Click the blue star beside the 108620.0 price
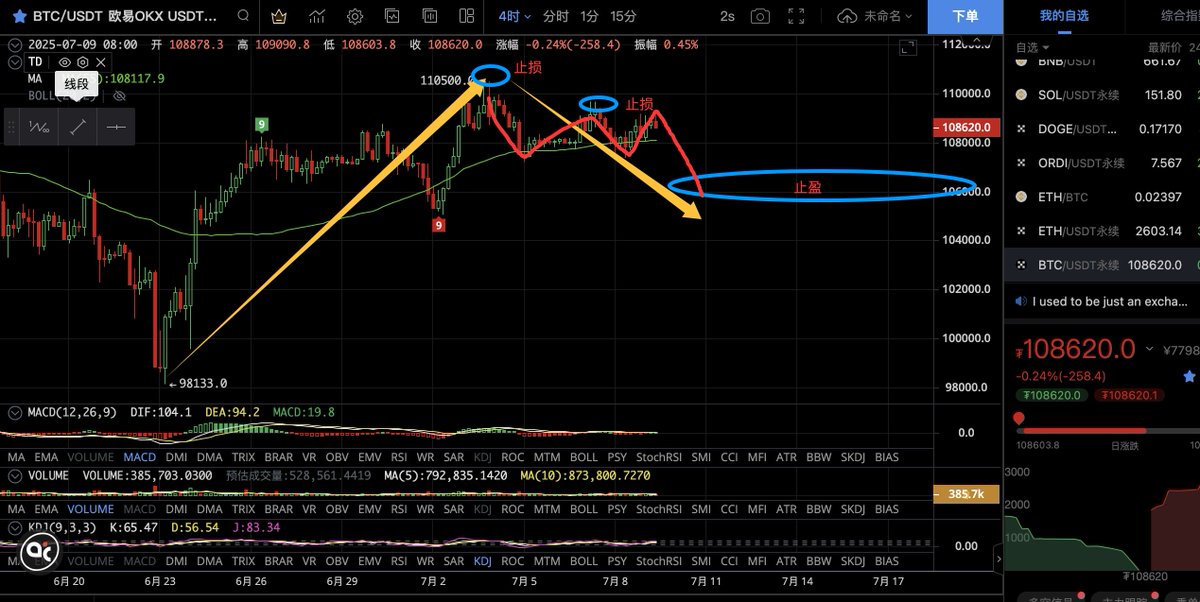The height and width of the screenshot is (602, 1200). (x=1190, y=376)
